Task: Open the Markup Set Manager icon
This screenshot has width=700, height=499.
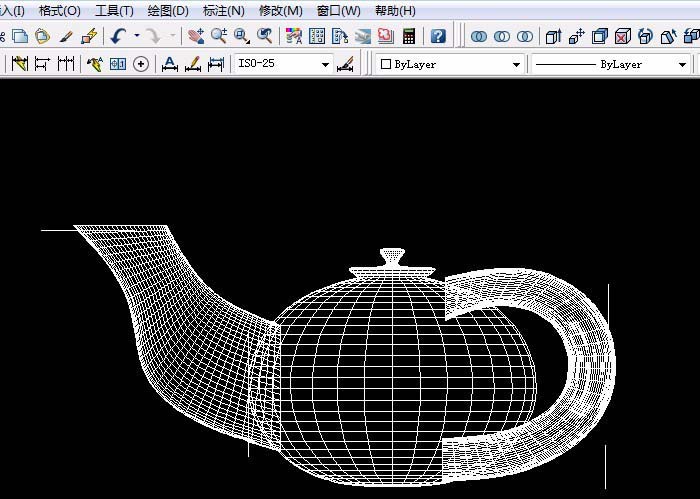Action: tap(386, 36)
